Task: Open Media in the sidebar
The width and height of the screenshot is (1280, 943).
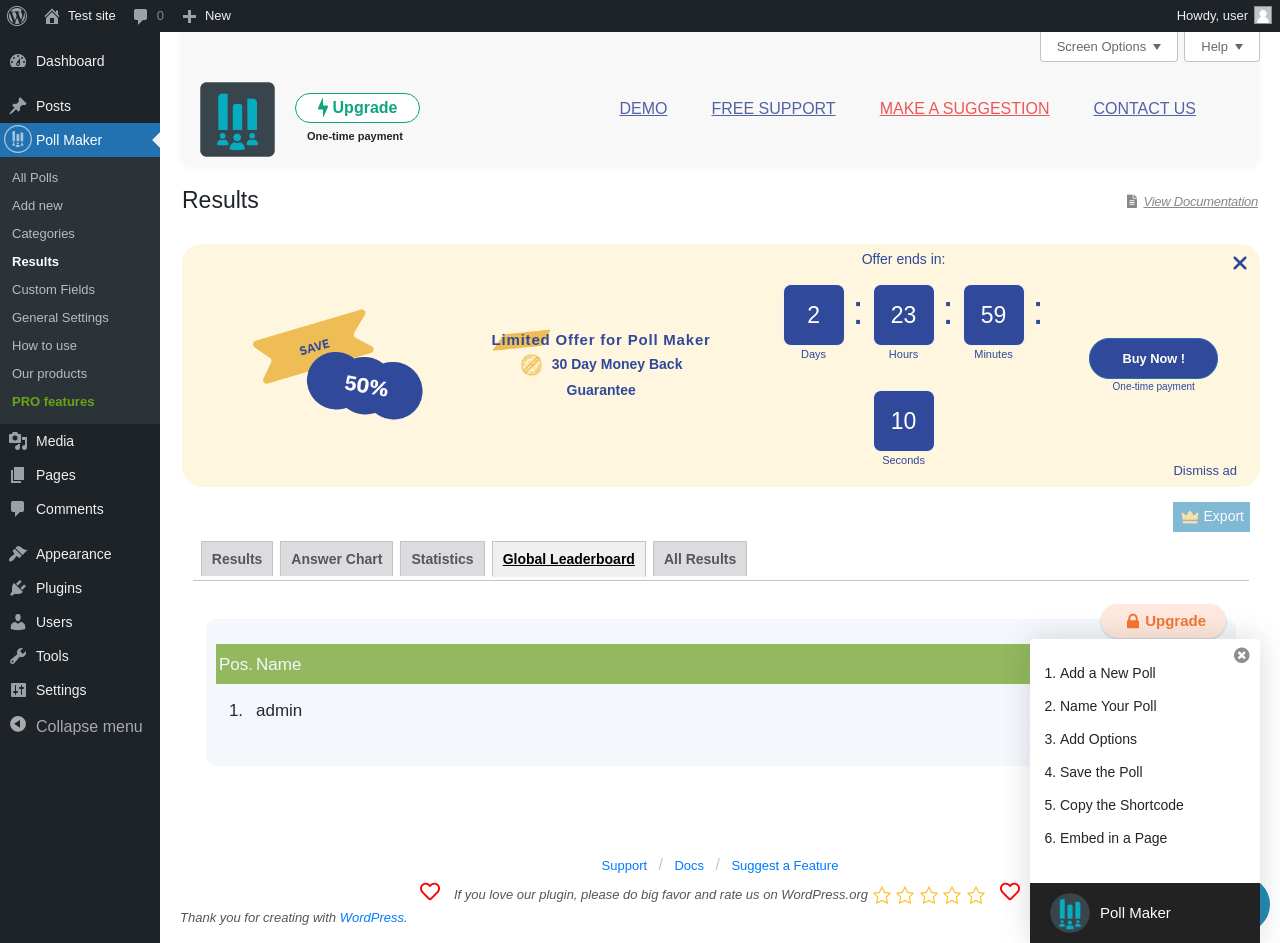Action: click(80, 441)
